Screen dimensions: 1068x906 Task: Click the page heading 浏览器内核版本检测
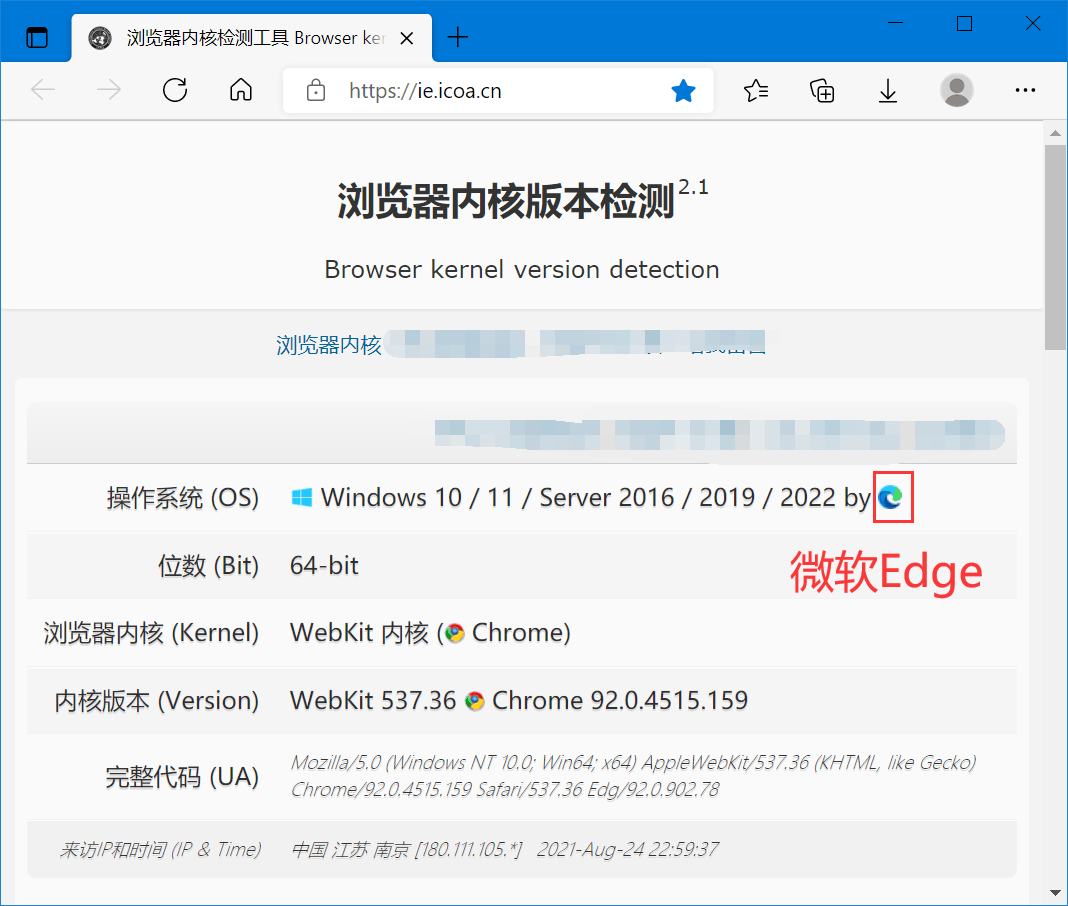coord(506,202)
